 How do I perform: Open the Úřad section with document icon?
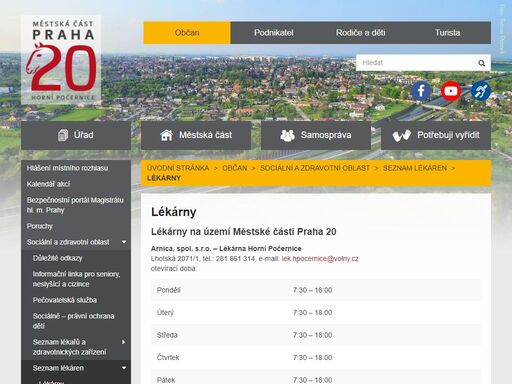tap(76, 135)
